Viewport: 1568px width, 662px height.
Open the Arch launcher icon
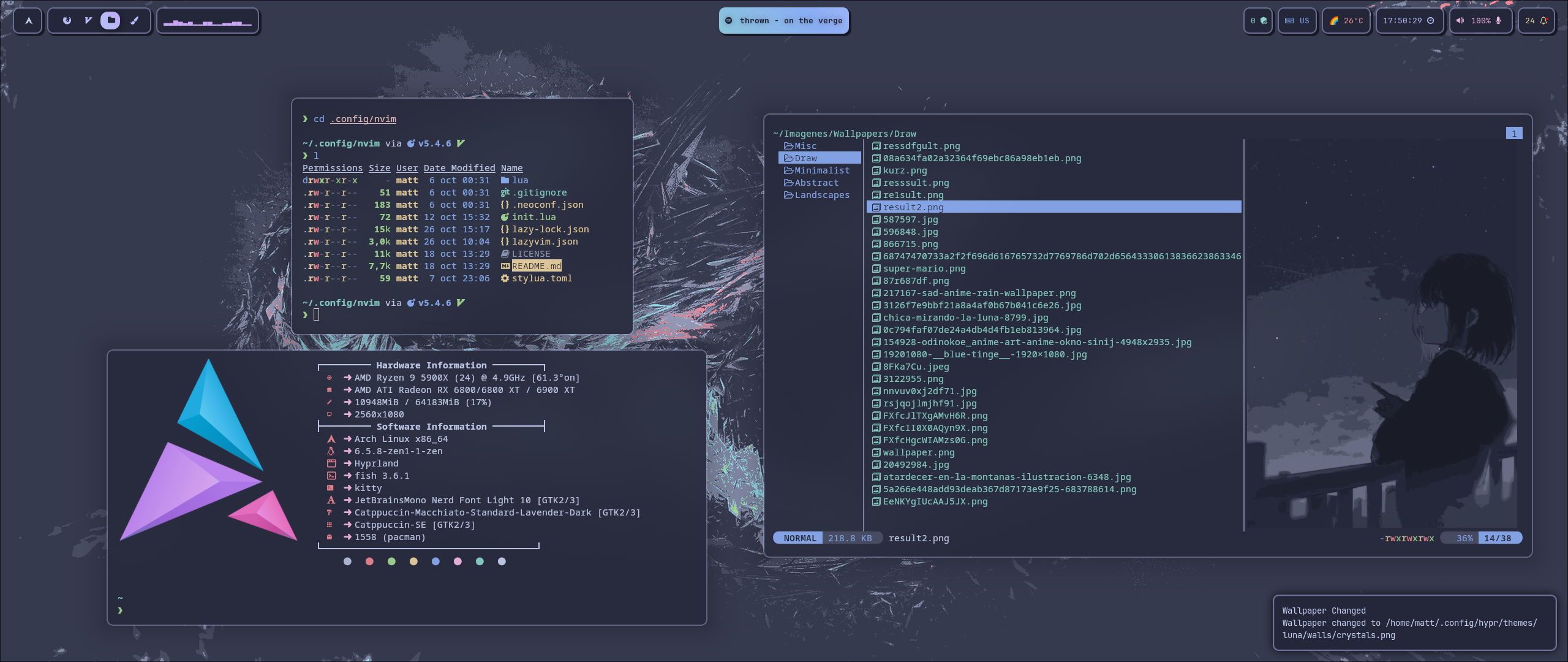click(x=28, y=21)
